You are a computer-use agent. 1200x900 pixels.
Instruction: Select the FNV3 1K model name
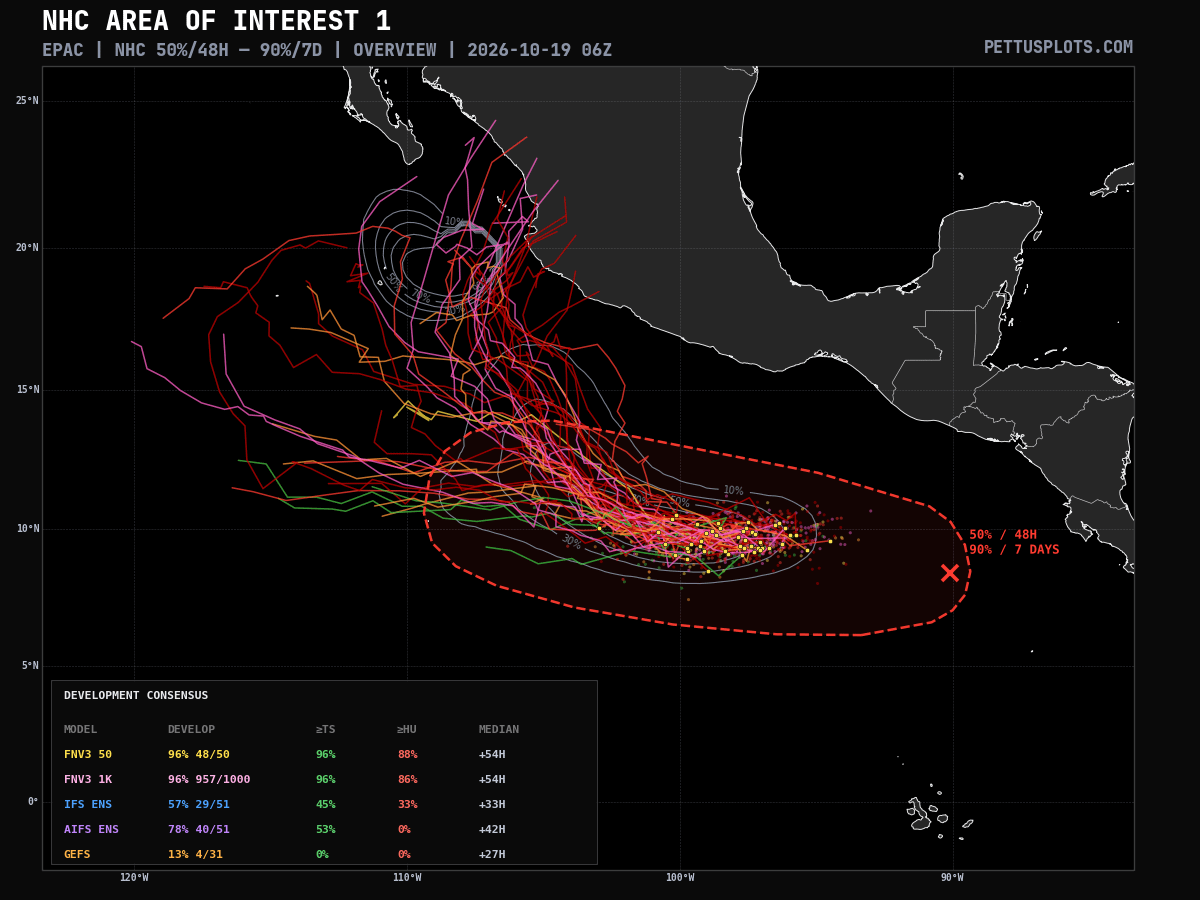[x=88, y=780]
